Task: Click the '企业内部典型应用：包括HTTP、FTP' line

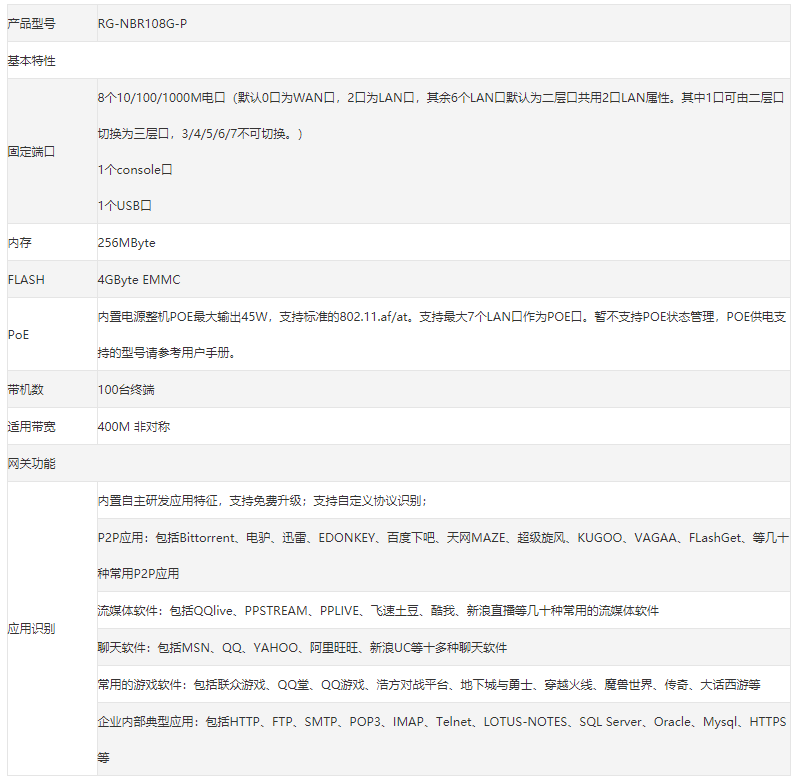Action: pyautogui.click(x=442, y=722)
